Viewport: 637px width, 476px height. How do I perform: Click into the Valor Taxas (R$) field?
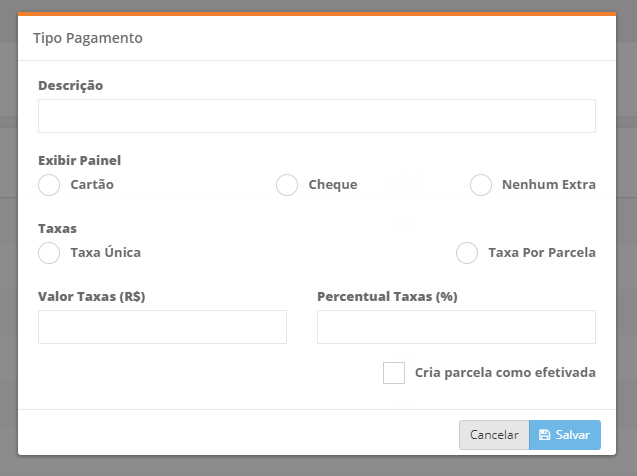(x=162, y=327)
